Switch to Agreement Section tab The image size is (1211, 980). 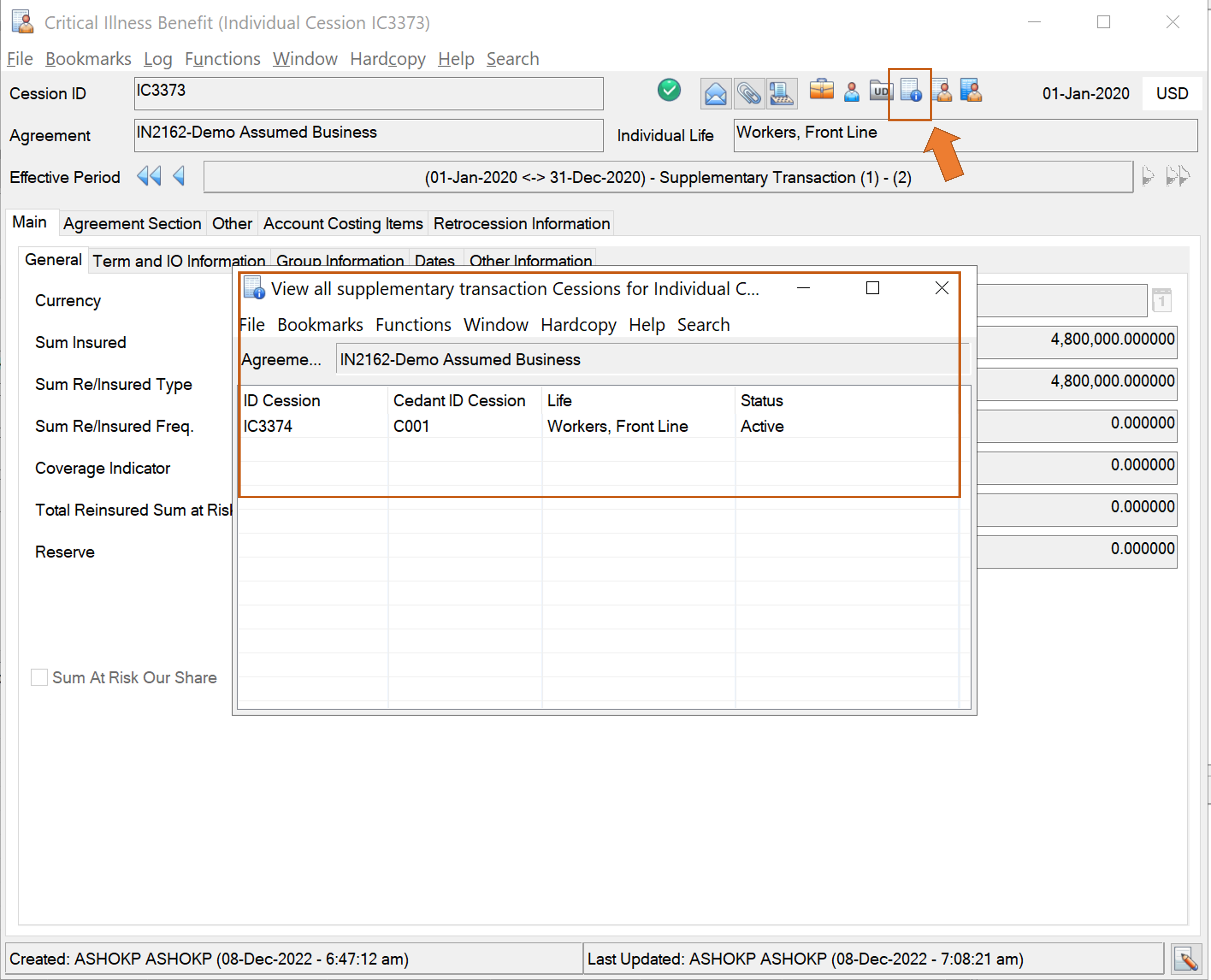(132, 224)
